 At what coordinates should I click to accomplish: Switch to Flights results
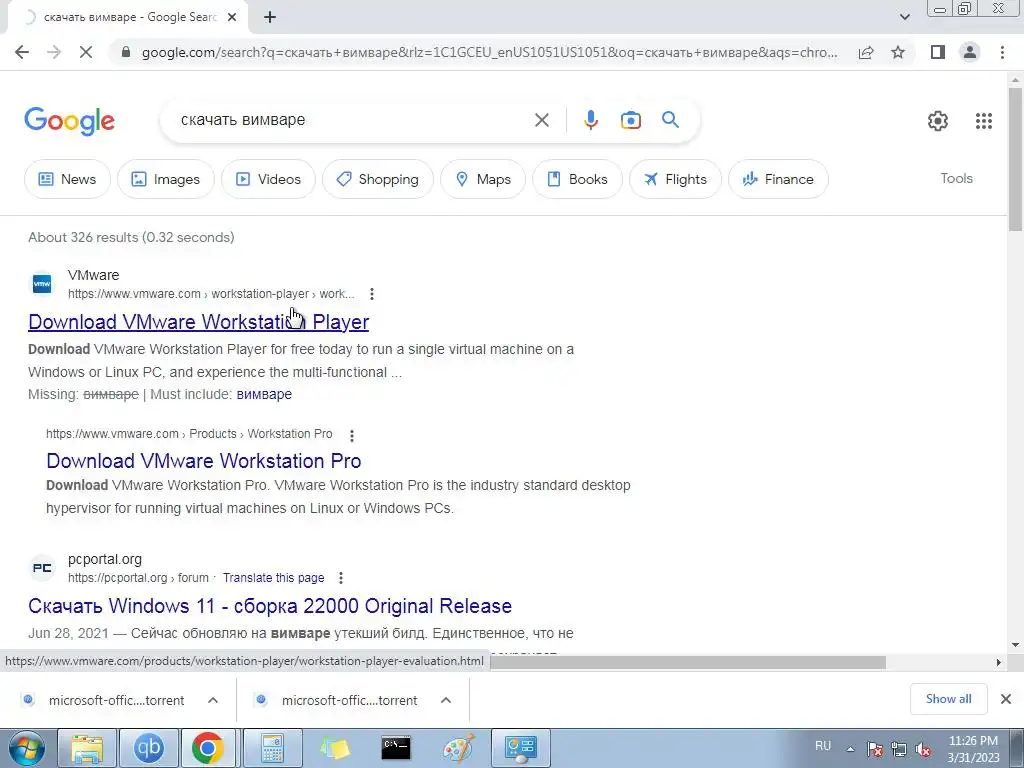pyautogui.click(x=675, y=179)
